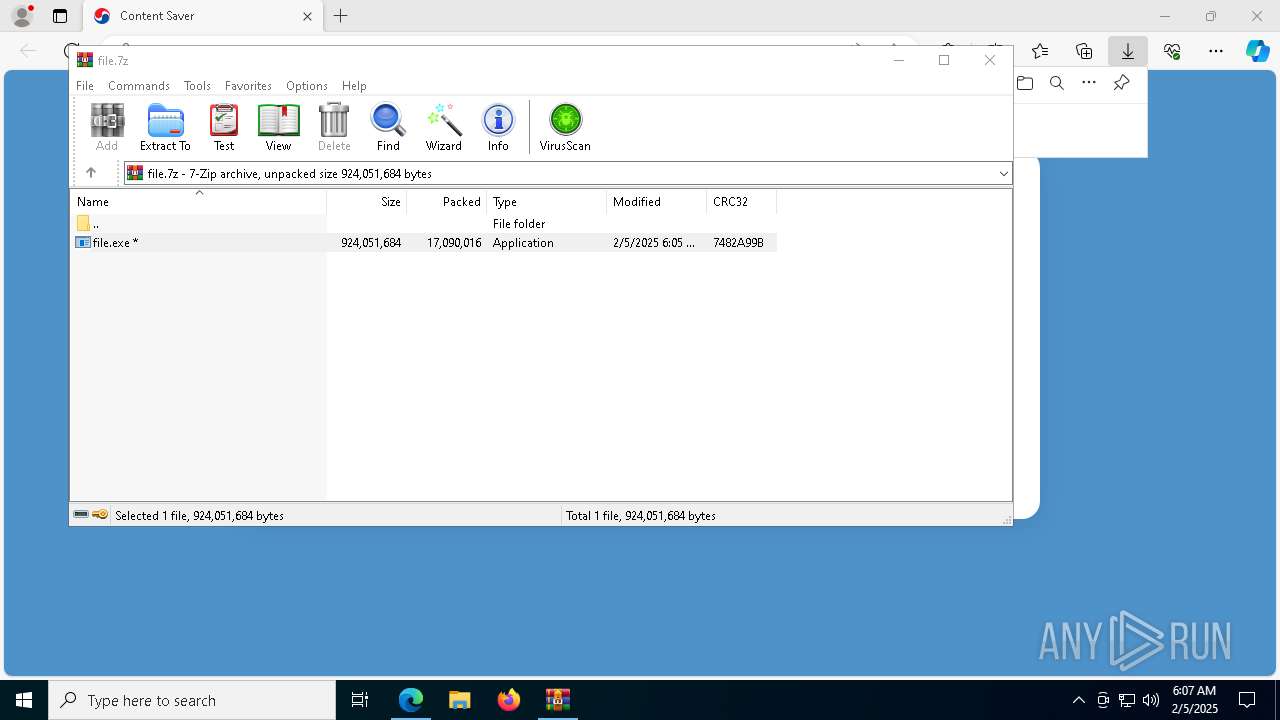Close the Content Saver tab
The height and width of the screenshot is (720, 1280).
(x=307, y=16)
